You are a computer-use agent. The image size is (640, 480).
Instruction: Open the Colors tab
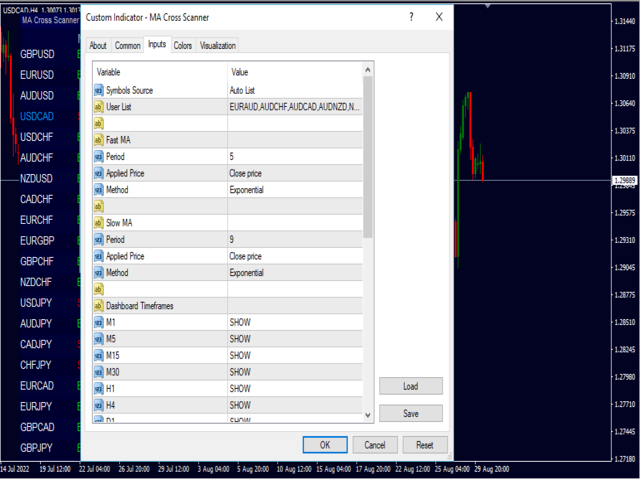pyautogui.click(x=183, y=45)
